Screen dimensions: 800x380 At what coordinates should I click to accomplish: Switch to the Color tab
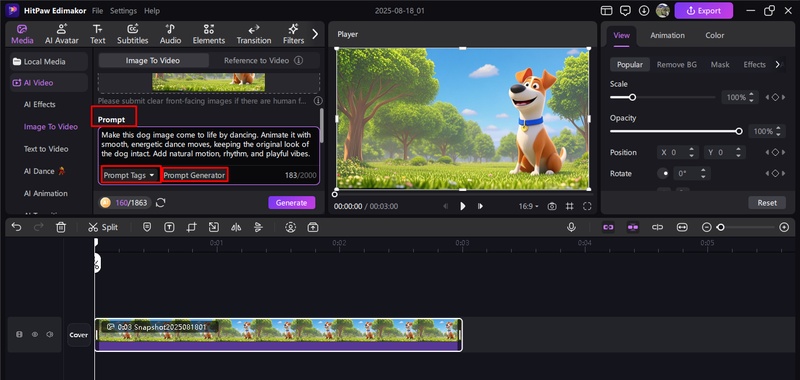click(714, 35)
